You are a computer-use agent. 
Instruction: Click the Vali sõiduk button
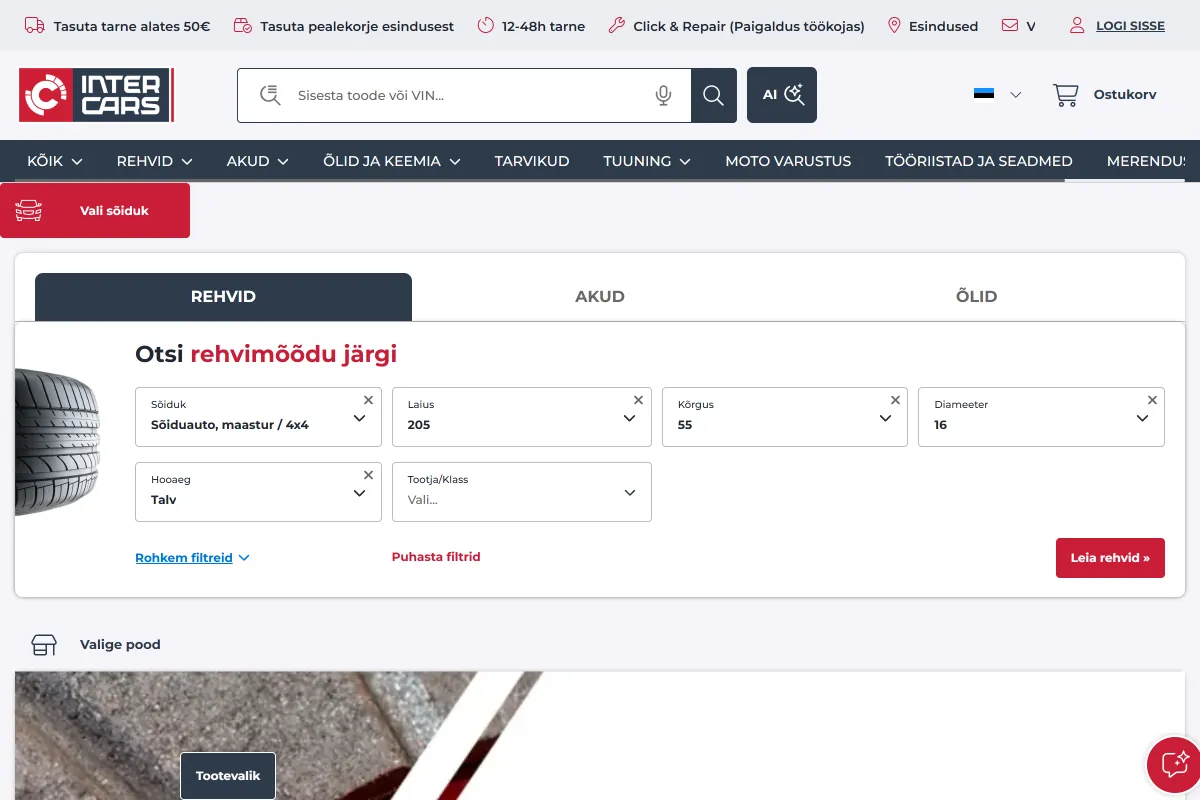(95, 210)
